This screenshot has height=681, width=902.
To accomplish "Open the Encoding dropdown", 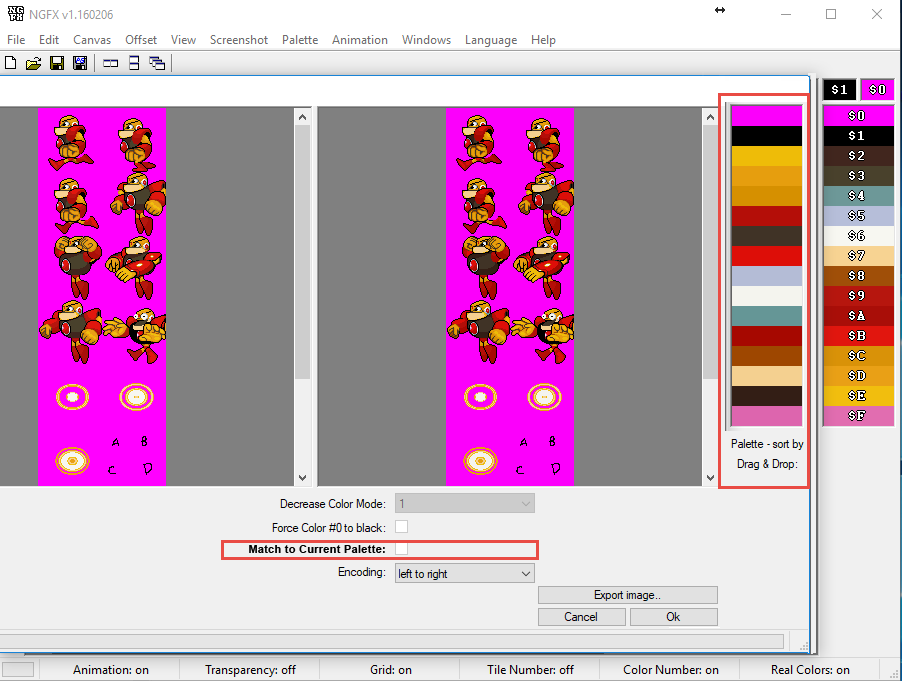I will [x=465, y=574].
